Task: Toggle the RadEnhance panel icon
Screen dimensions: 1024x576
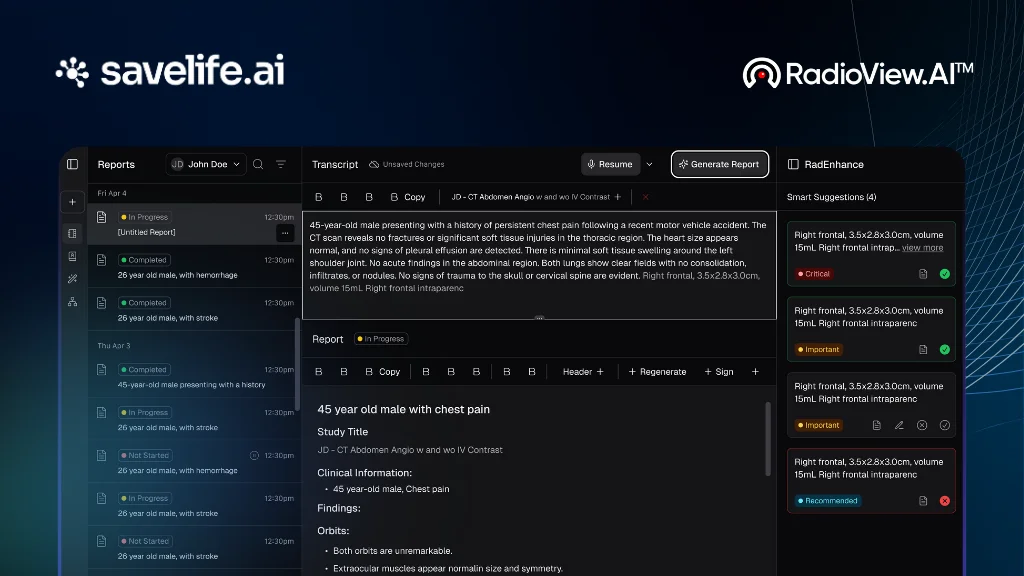Action: (x=793, y=165)
